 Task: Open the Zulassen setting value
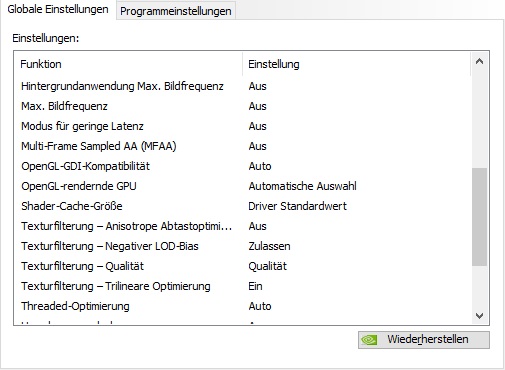point(269,246)
